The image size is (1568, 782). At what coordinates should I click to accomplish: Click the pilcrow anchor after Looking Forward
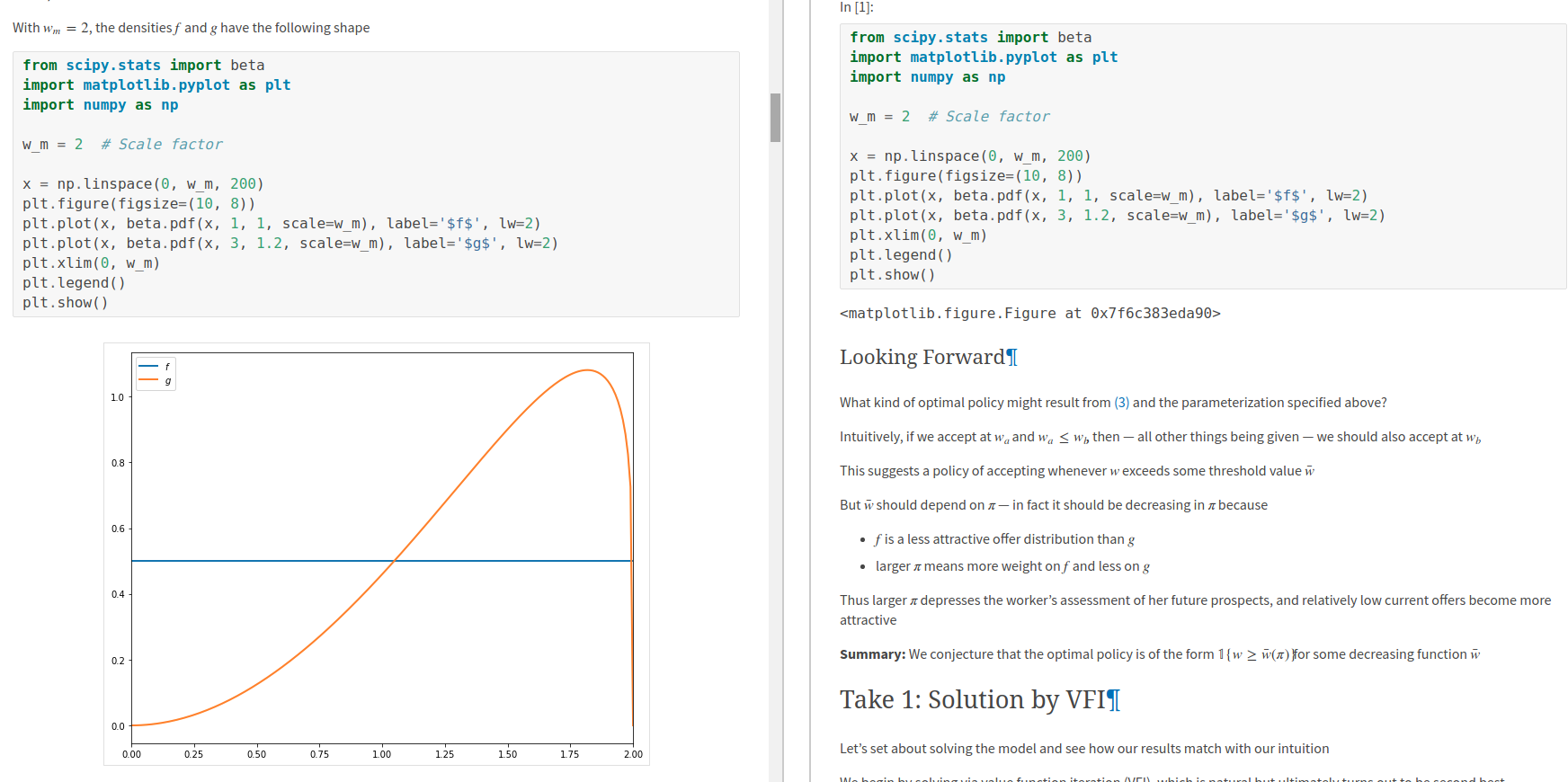click(1012, 358)
